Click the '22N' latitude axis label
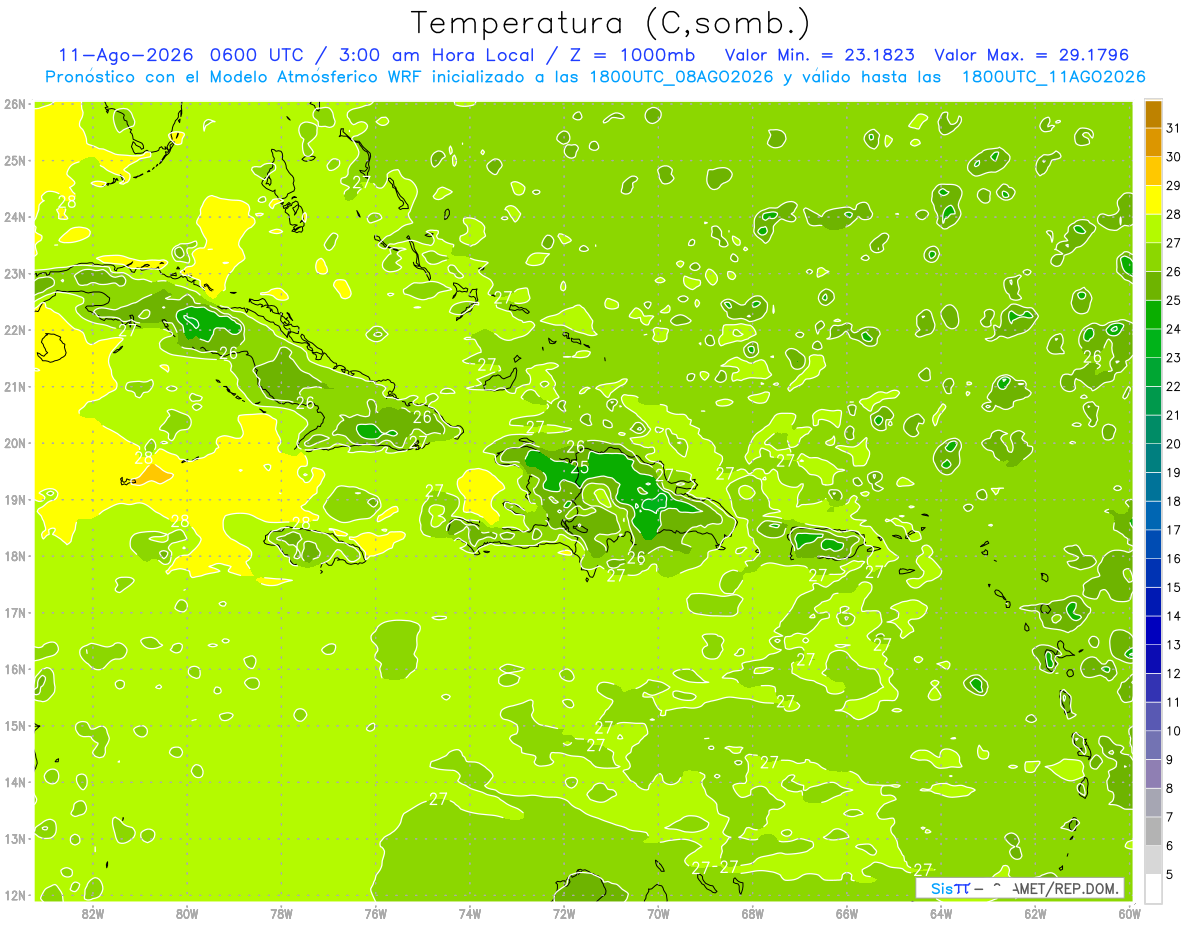The height and width of the screenshot is (927, 1200). [x=14, y=330]
